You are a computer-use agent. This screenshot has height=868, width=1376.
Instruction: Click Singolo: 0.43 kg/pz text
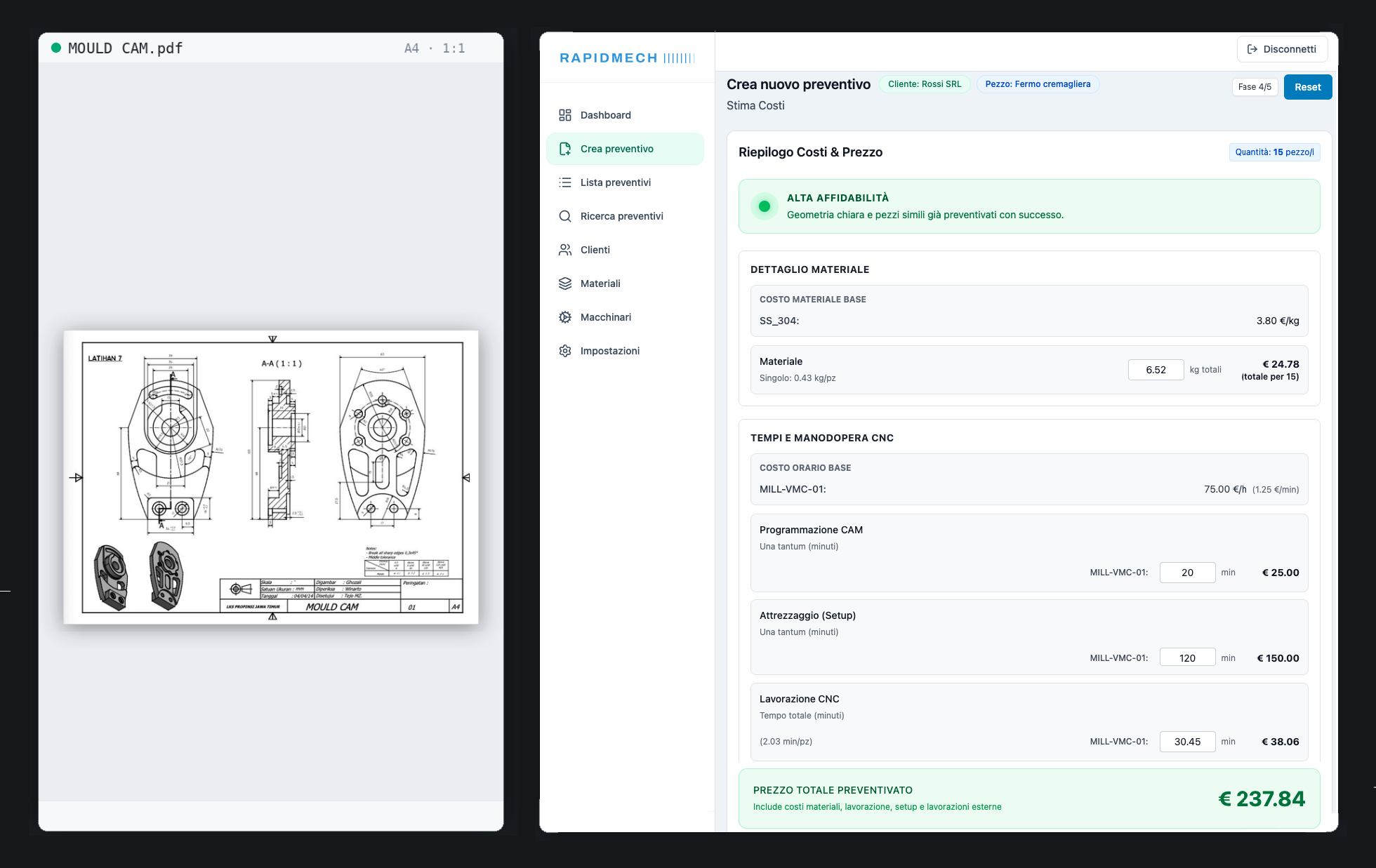(x=798, y=378)
